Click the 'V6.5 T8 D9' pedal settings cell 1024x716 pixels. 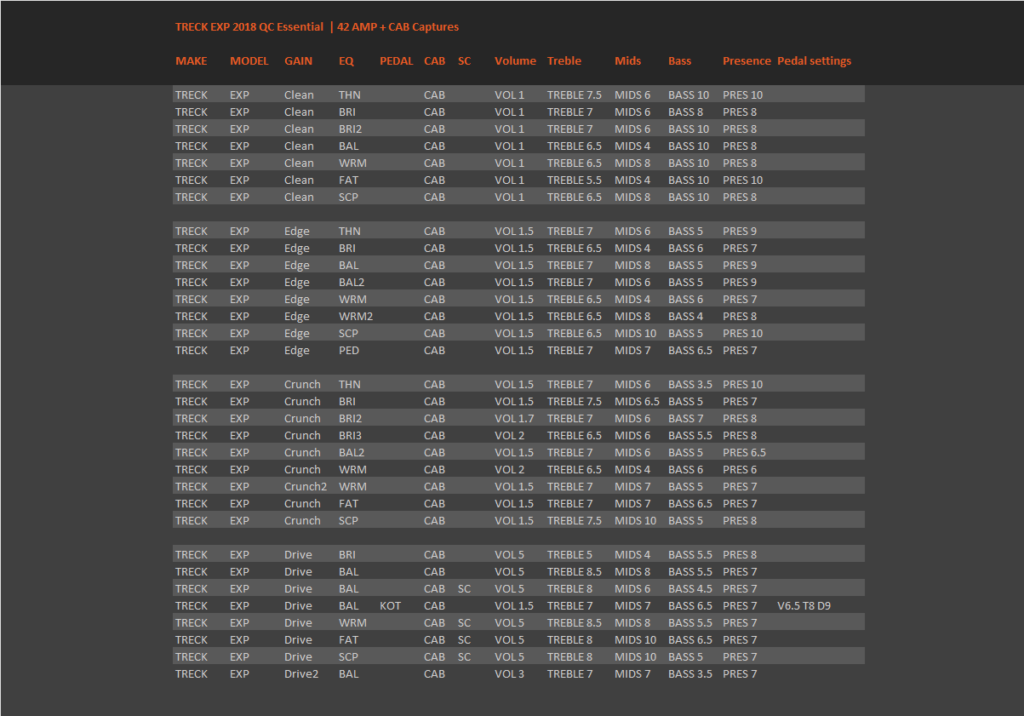click(x=803, y=606)
